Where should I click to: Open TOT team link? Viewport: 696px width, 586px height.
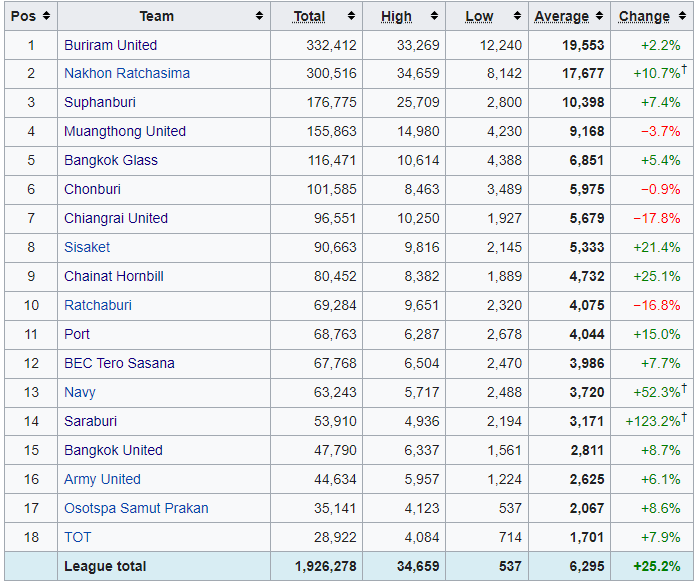[78, 537]
